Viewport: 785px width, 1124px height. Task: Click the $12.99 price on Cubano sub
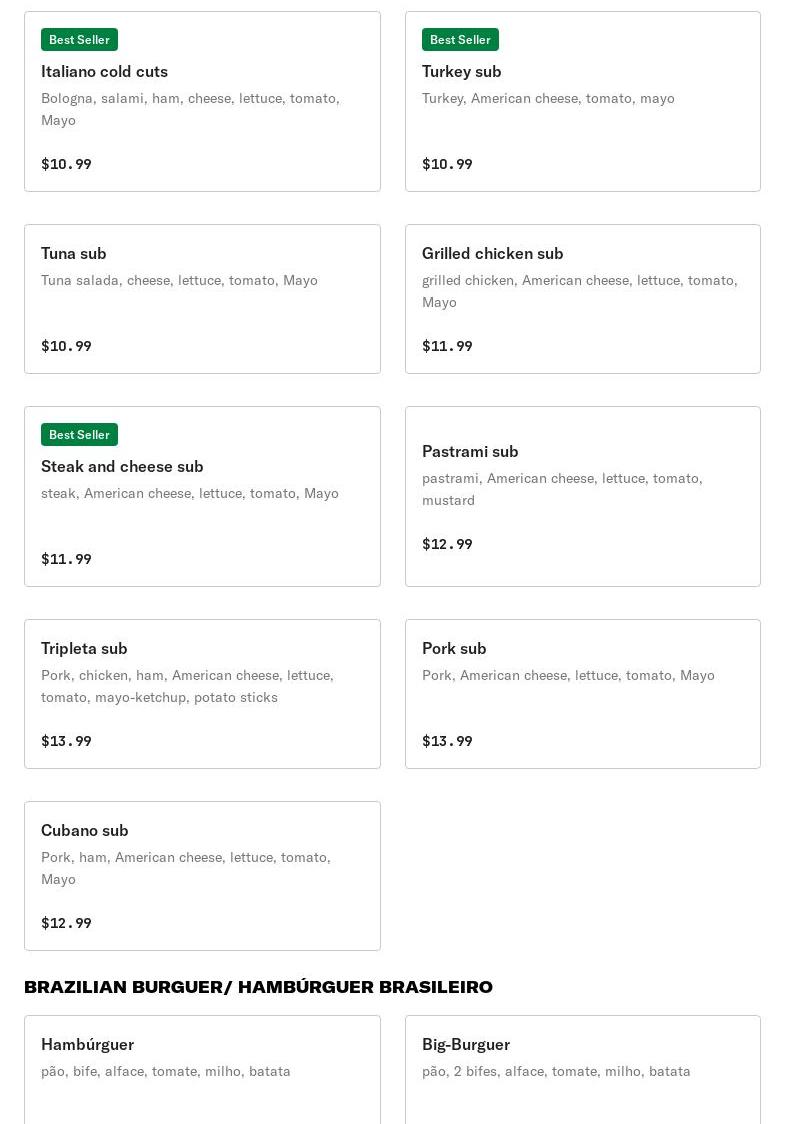[66, 924]
